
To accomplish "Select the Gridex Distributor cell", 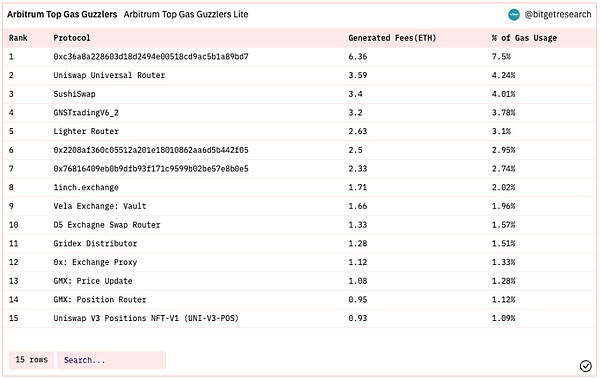I will 95,243.
